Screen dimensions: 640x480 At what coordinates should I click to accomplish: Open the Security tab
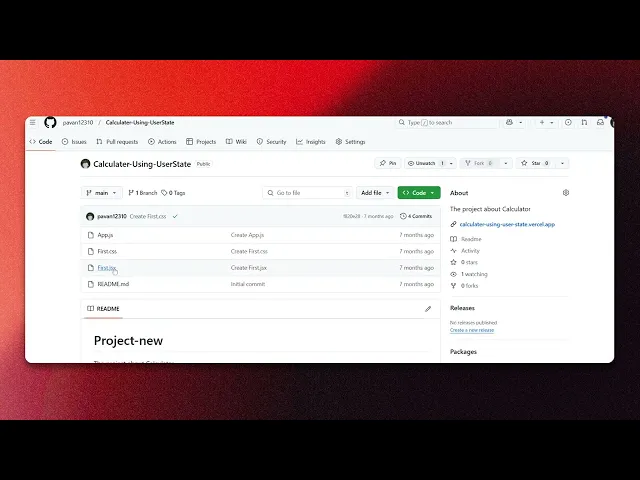(271, 142)
